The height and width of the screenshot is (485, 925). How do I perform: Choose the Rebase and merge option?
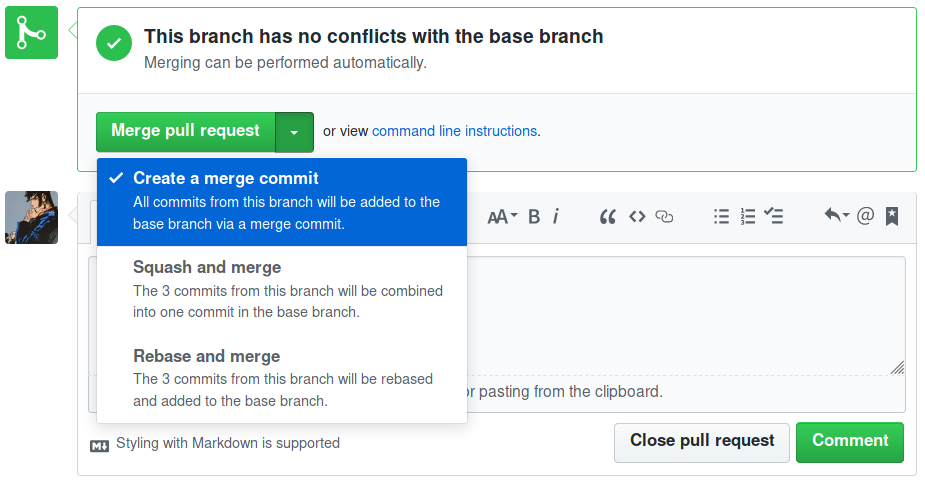tap(282, 378)
